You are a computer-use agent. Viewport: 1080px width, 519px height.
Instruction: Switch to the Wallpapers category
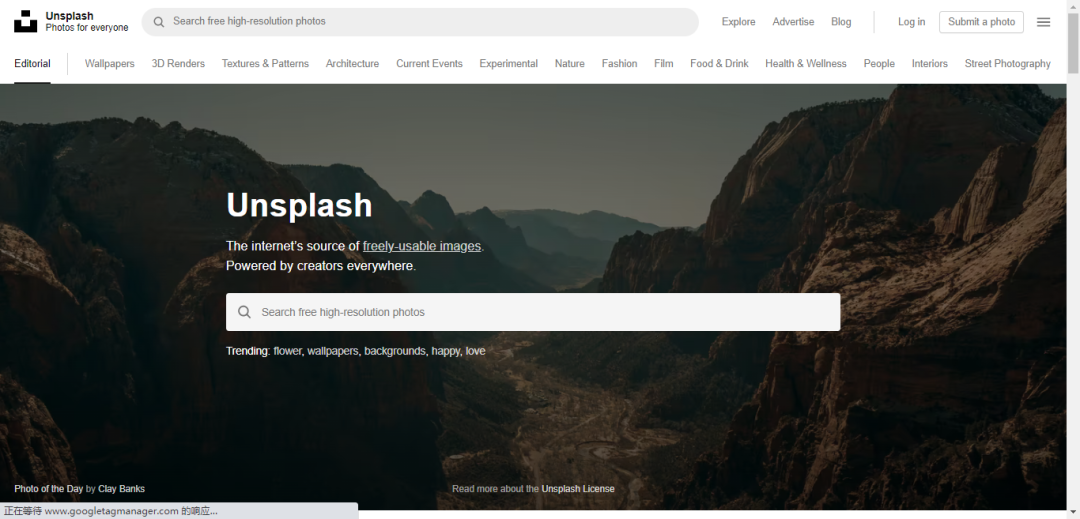pyautogui.click(x=110, y=63)
